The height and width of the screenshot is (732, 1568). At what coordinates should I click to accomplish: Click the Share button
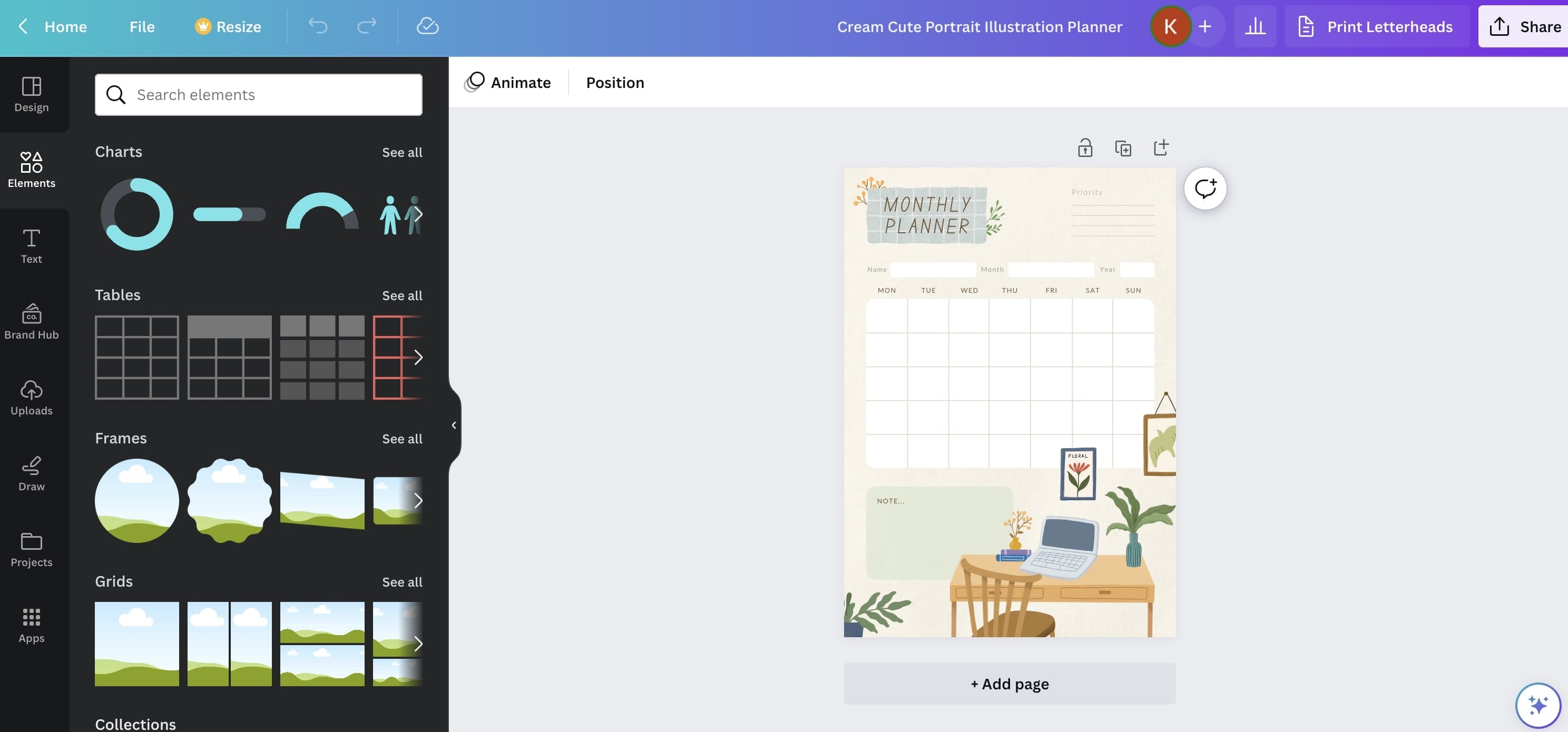tap(1528, 26)
